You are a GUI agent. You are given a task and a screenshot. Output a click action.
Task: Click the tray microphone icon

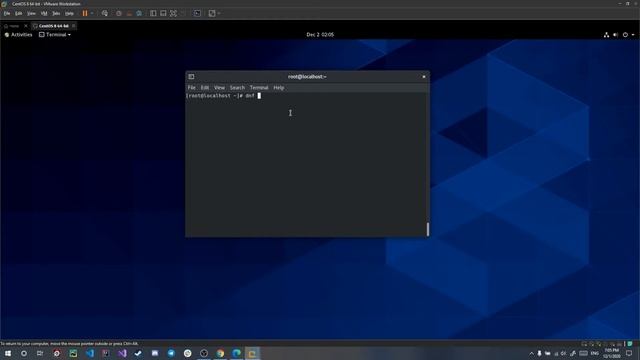click(539, 353)
